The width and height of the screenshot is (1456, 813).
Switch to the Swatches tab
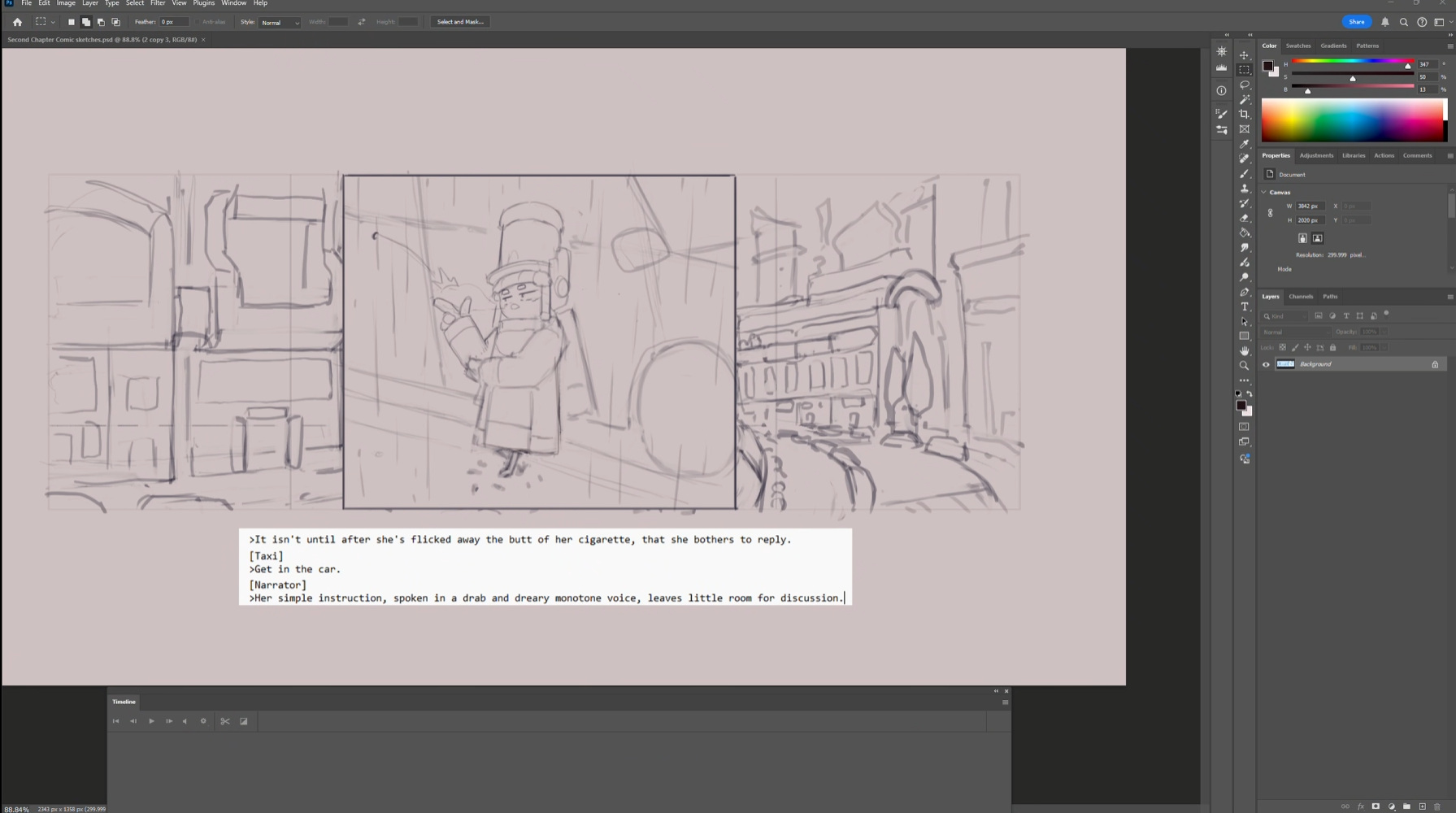coord(1298,46)
